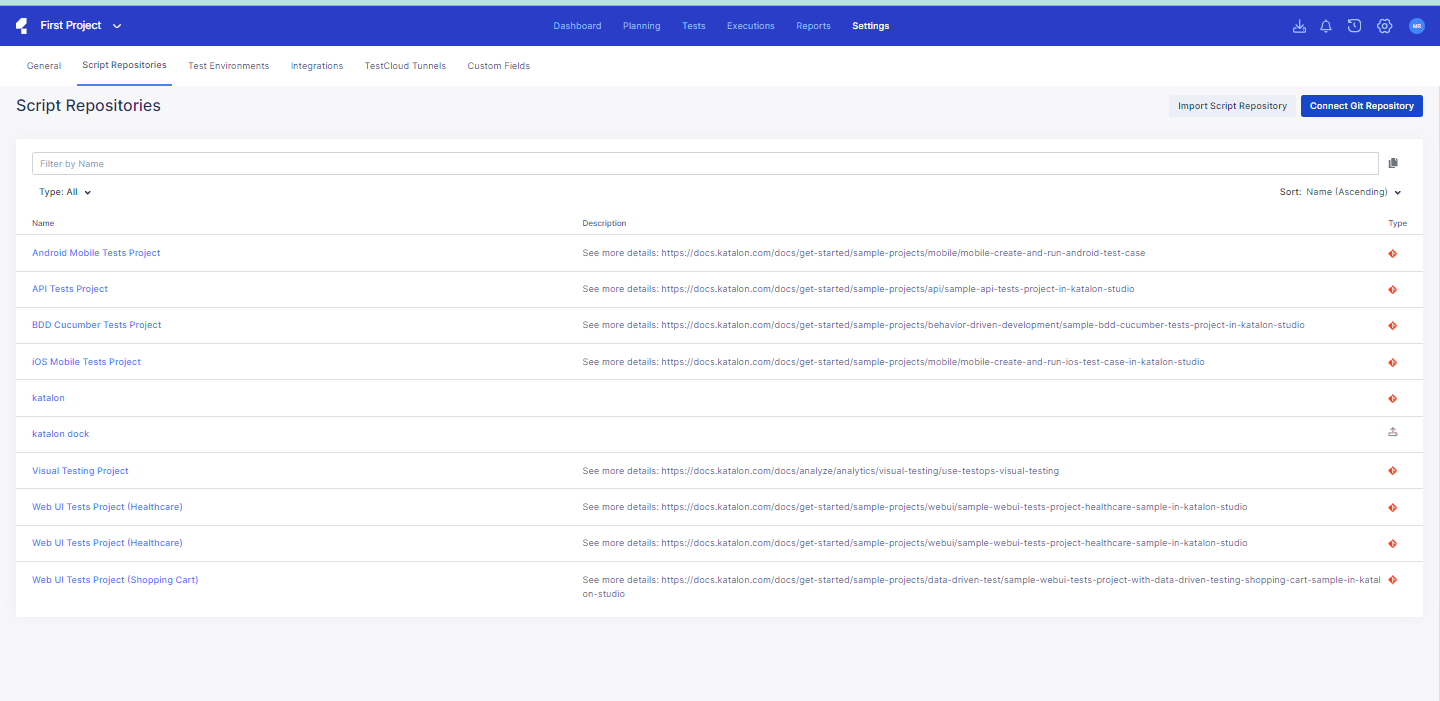Click the upload type icon for katalon dock
1440x701 pixels.
[1392, 433]
